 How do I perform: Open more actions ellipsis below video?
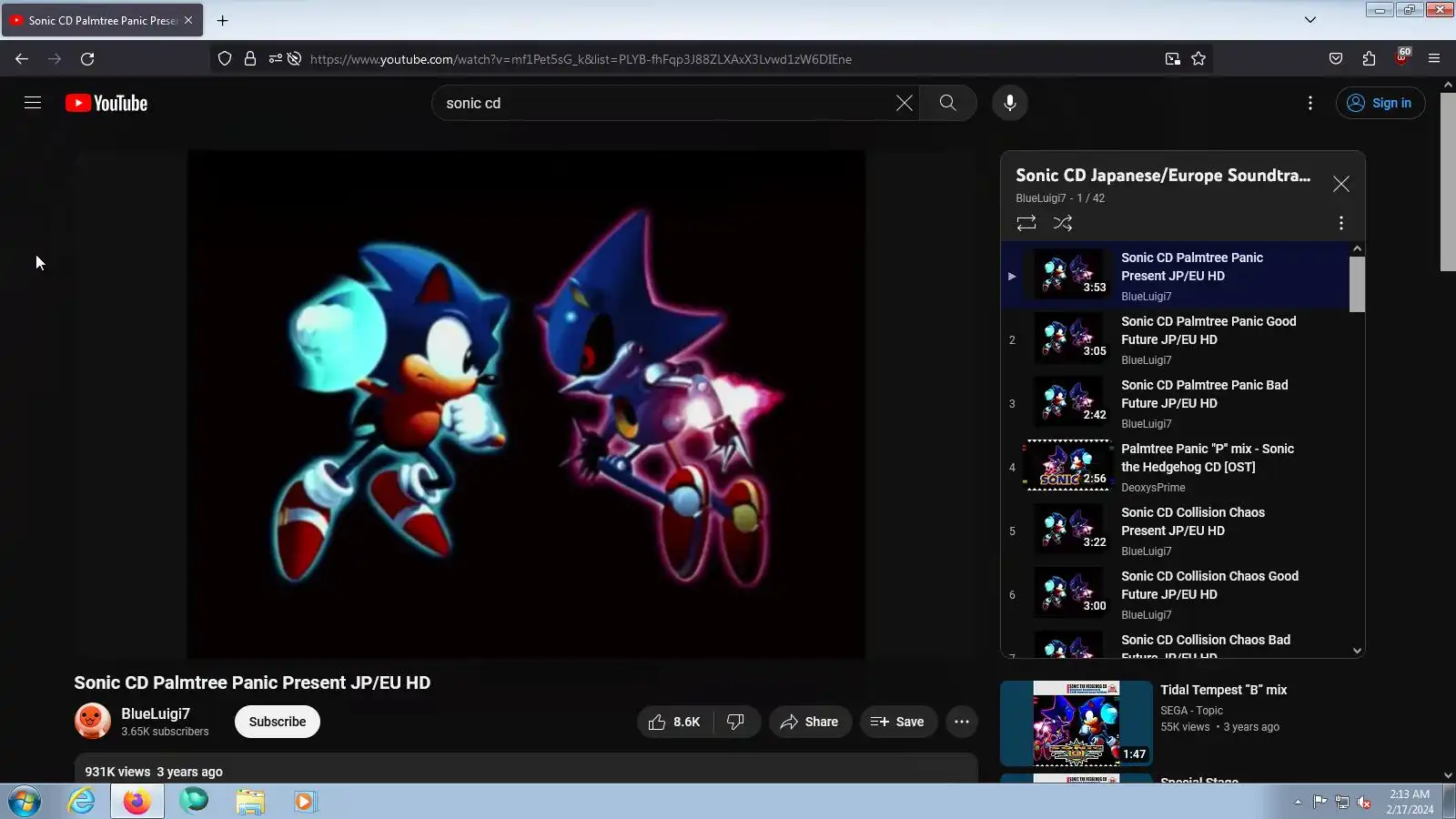tap(962, 722)
